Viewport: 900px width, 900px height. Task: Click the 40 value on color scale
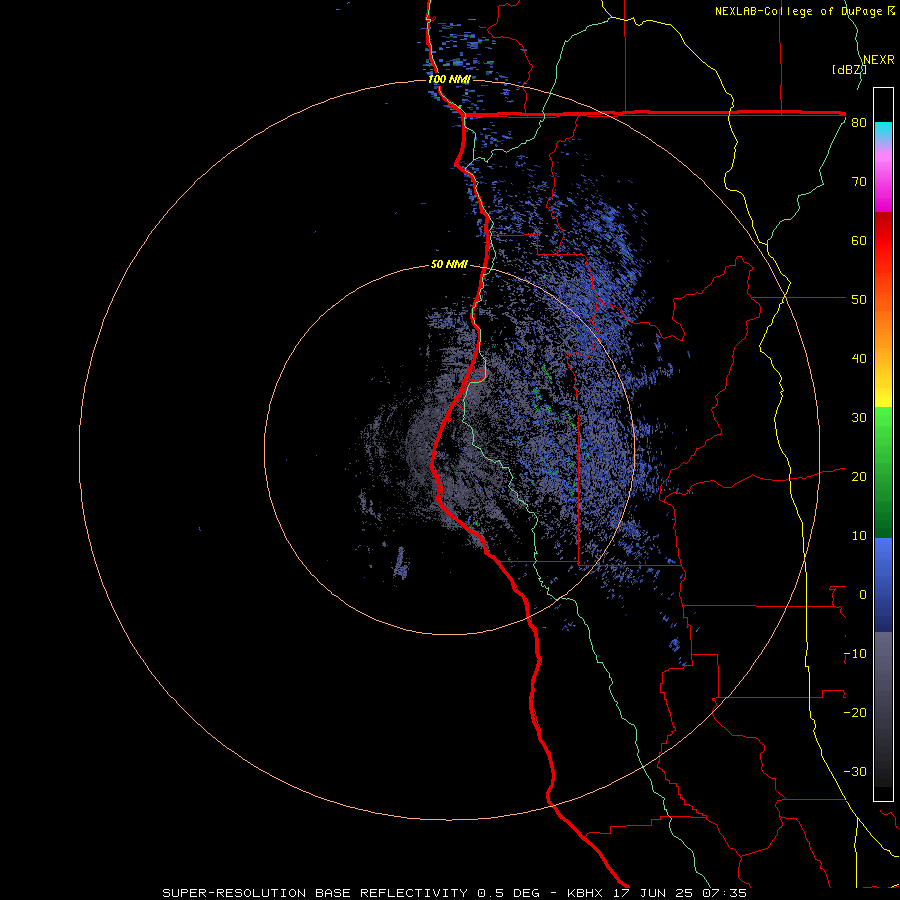[859, 359]
